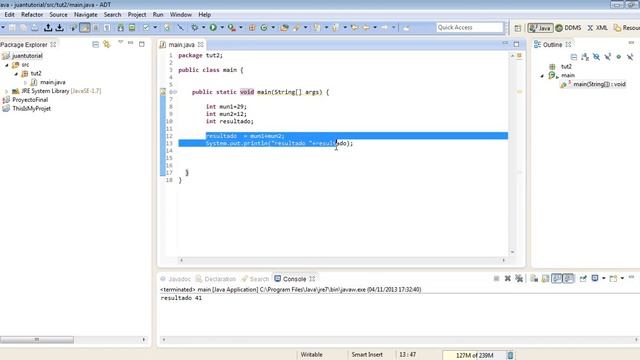640x360 pixels.
Task: Switch to the Declaration tab
Action: [216, 279]
